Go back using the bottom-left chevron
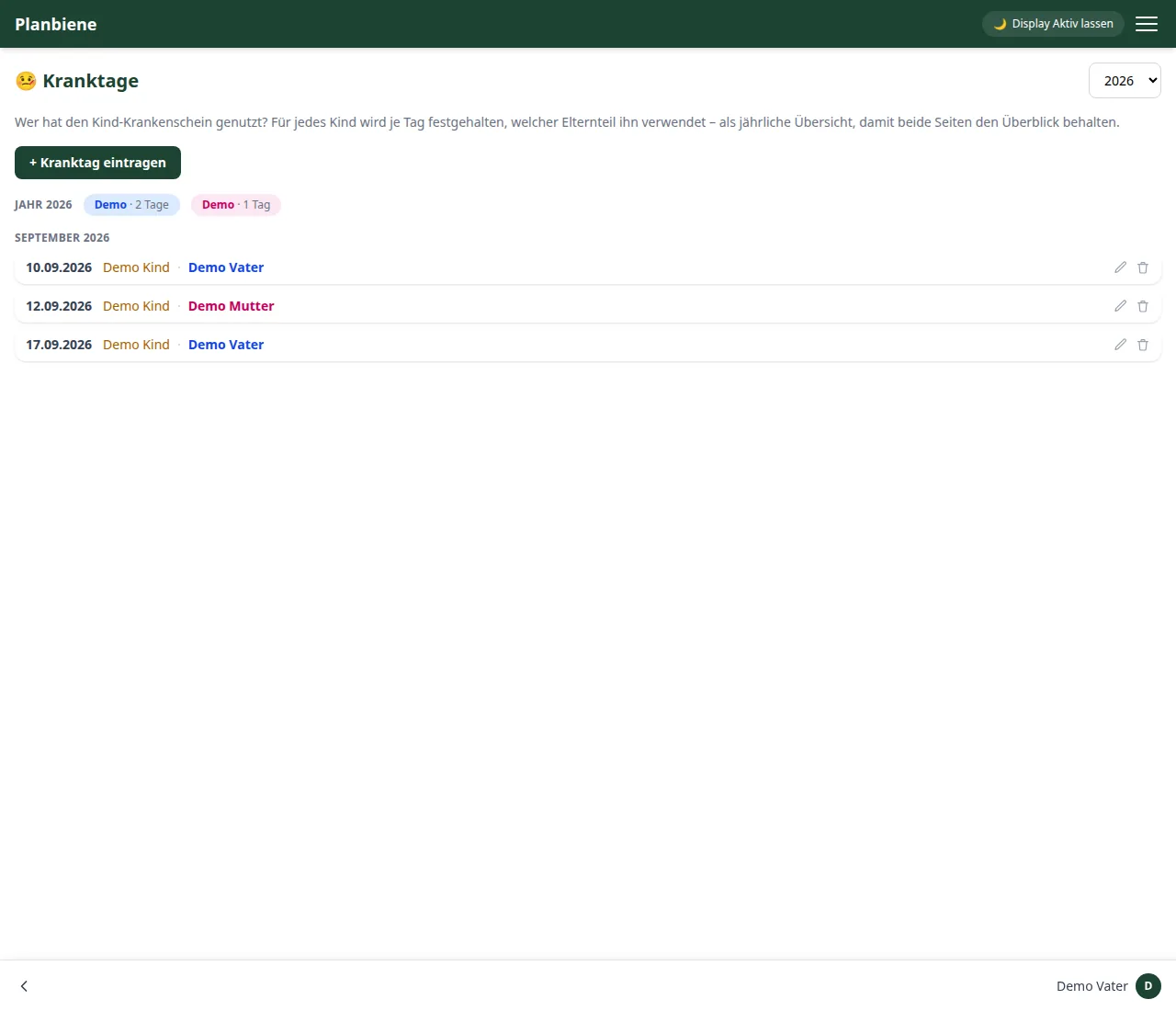The image size is (1176, 1011). click(24, 986)
